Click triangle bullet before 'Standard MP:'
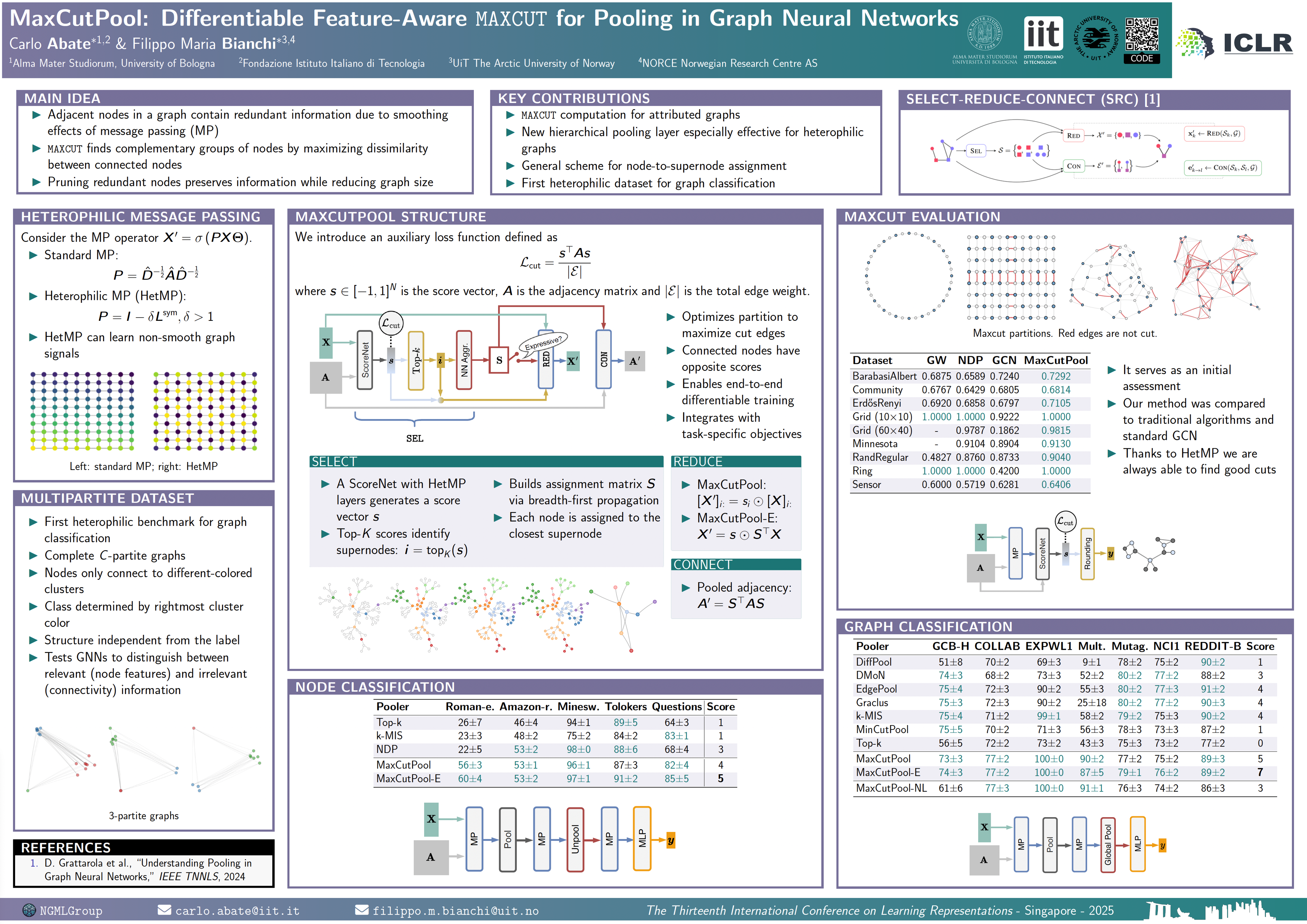This screenshot has height=924, width=1307. point(34,255)
